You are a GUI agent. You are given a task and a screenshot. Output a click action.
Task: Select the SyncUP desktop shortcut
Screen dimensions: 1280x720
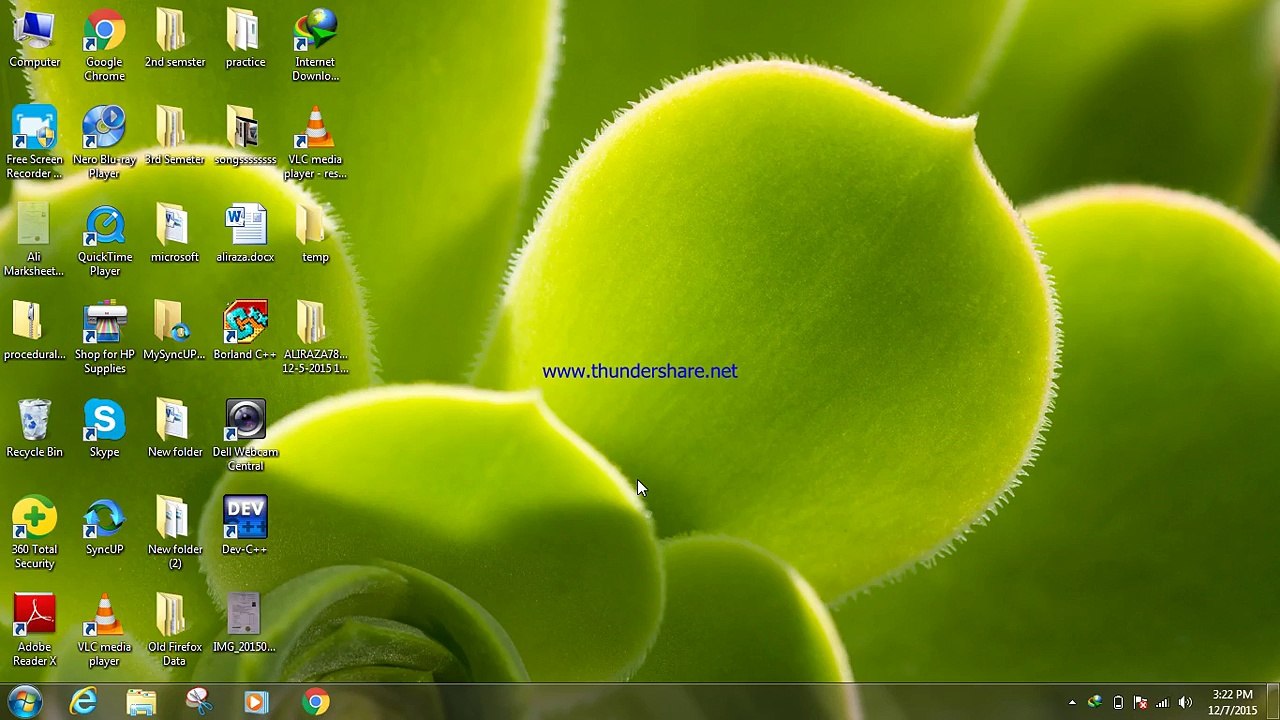pyautogui.click(x=104, y=527)
